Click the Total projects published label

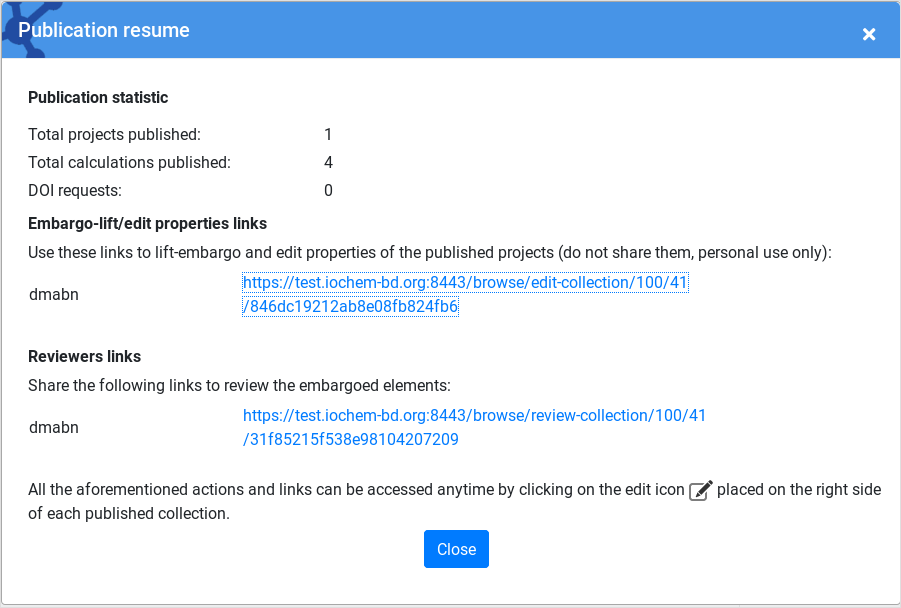coord(114,134)
